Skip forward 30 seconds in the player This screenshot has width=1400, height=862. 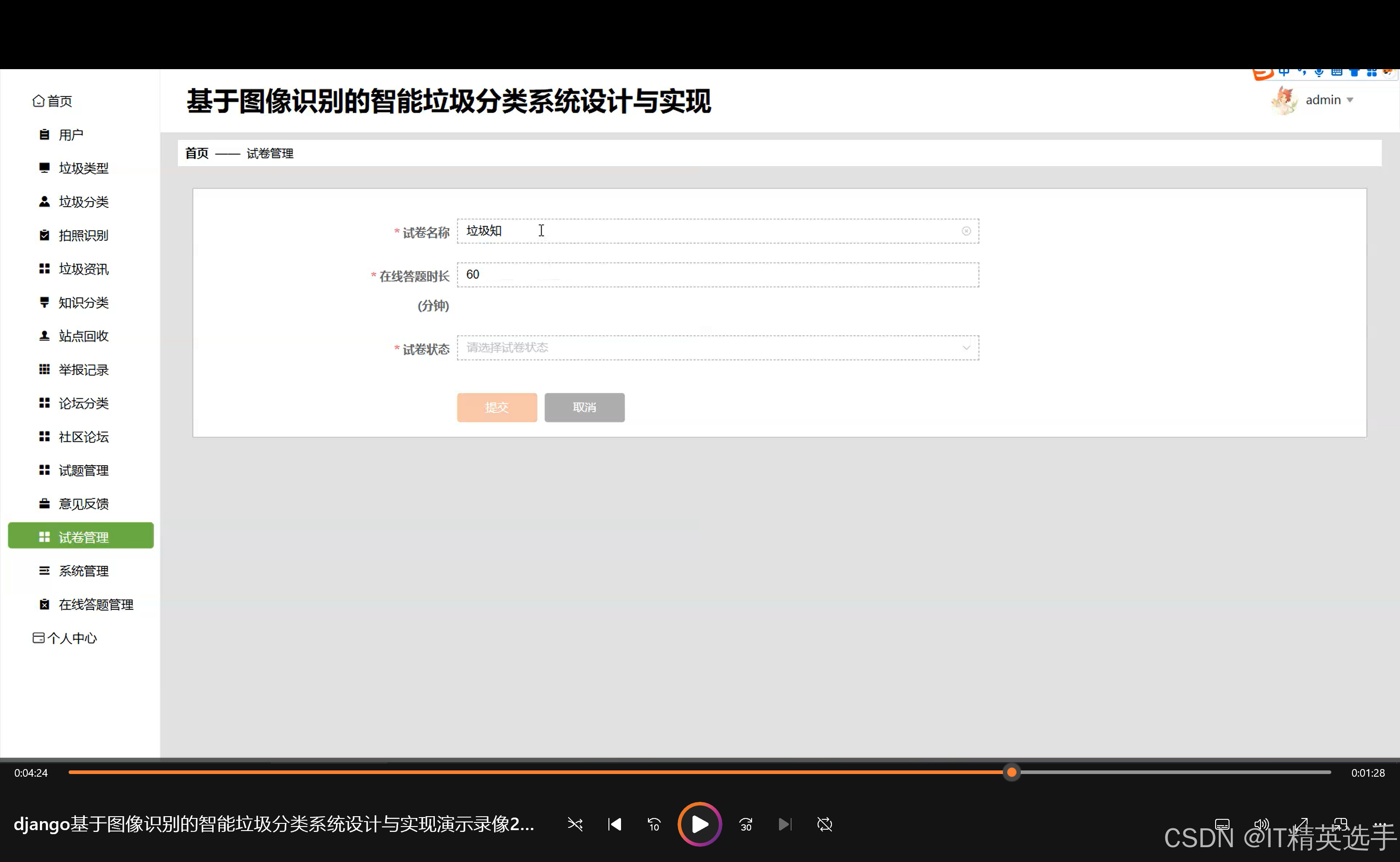[x=746, y=824]
